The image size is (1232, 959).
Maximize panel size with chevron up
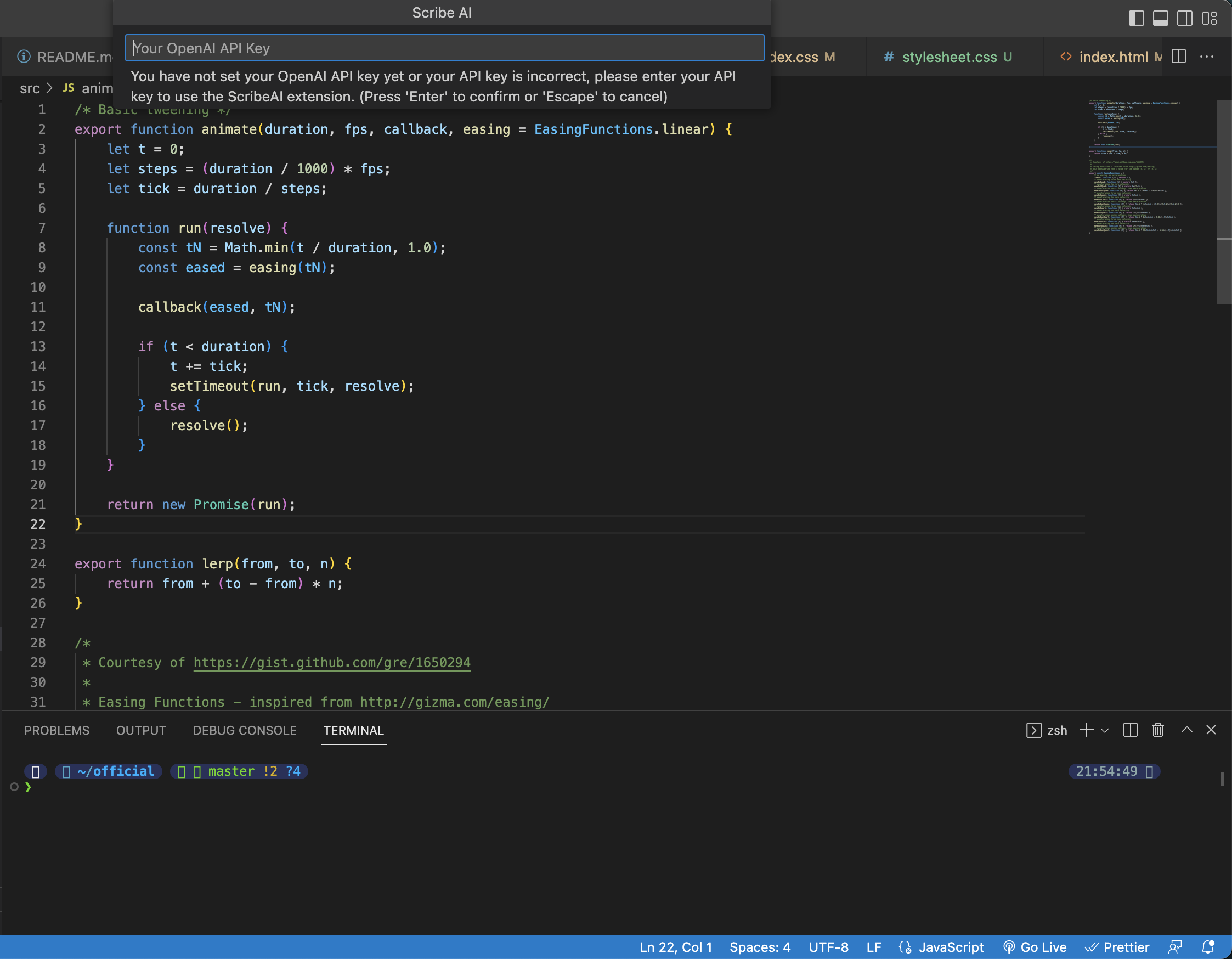coord(1187,730)
